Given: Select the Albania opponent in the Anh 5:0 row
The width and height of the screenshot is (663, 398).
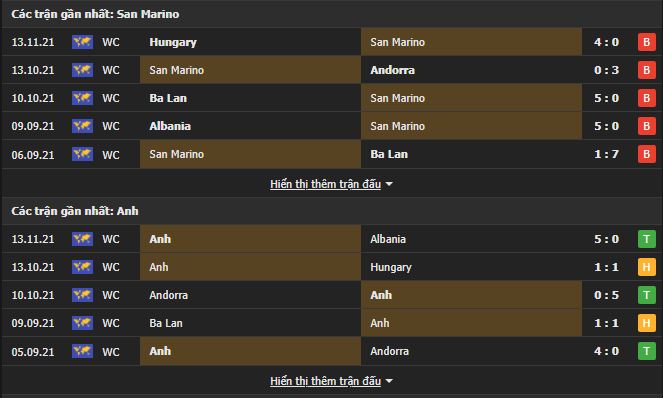Looking at the screenshot, I should click(x=388, y=239).
